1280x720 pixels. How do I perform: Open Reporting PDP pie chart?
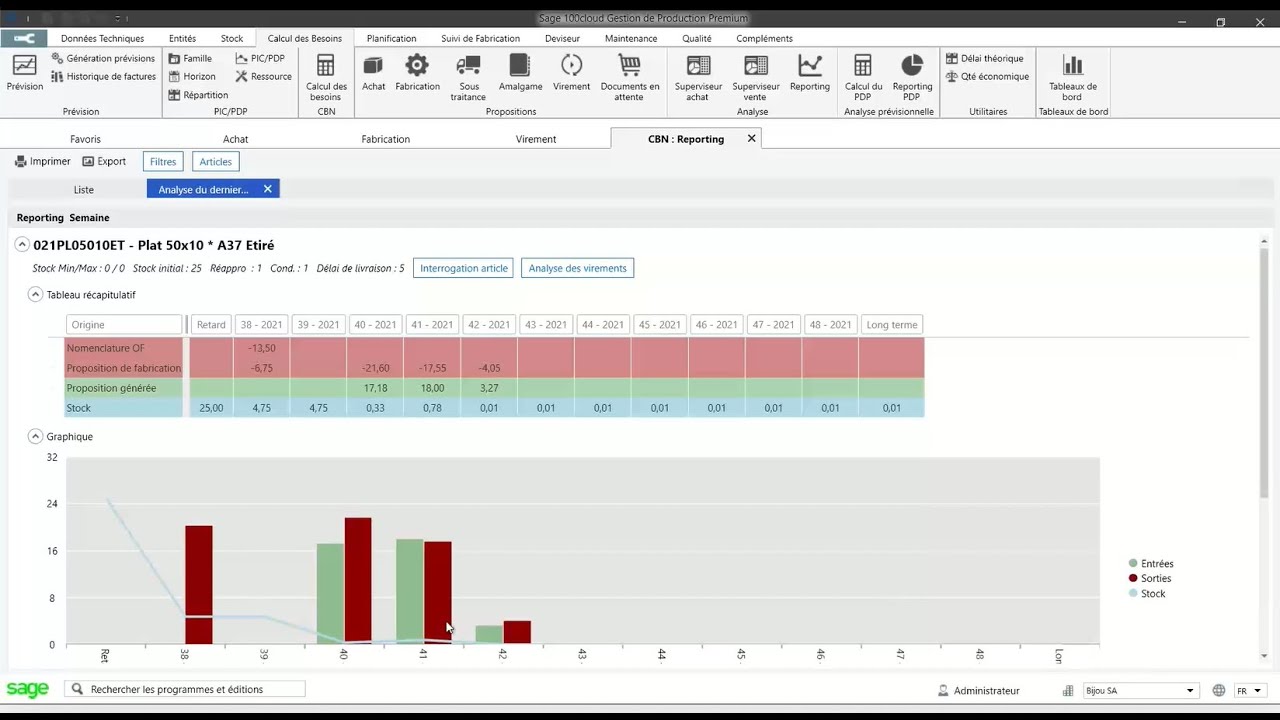pos(912,77)
